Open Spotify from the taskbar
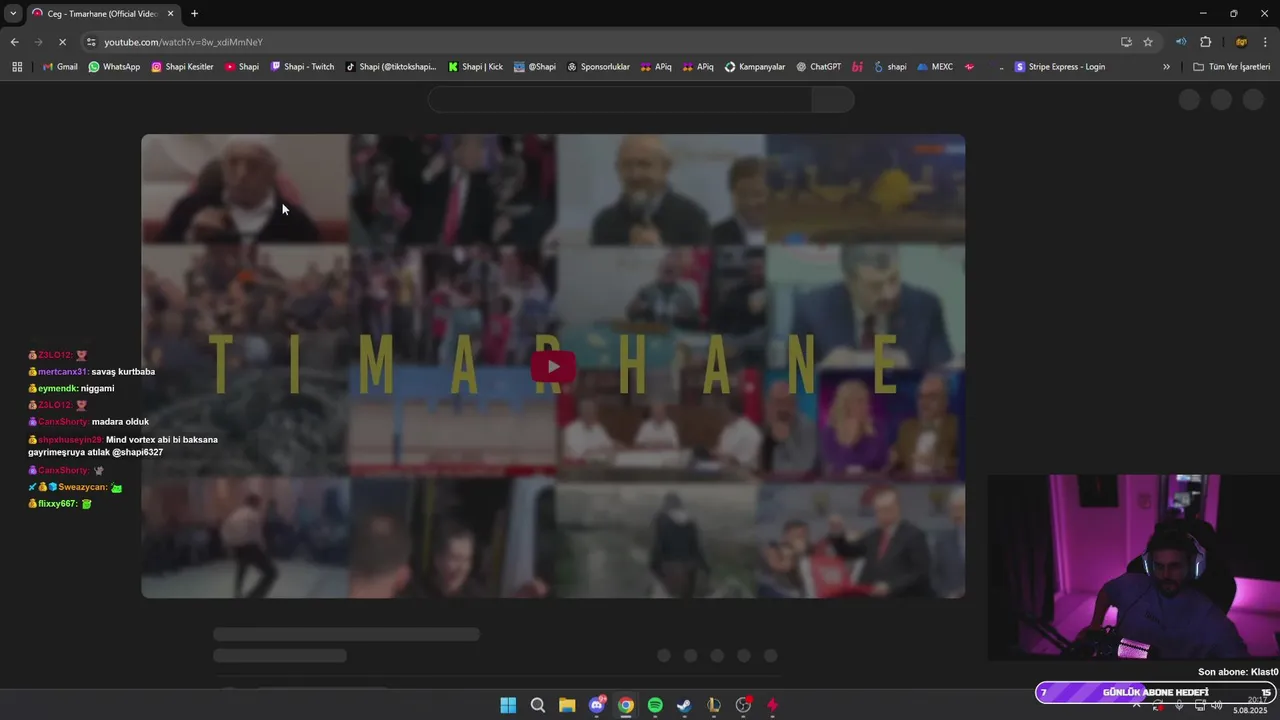The height and width of the screenshot is (720, 1280). point(655,705)
